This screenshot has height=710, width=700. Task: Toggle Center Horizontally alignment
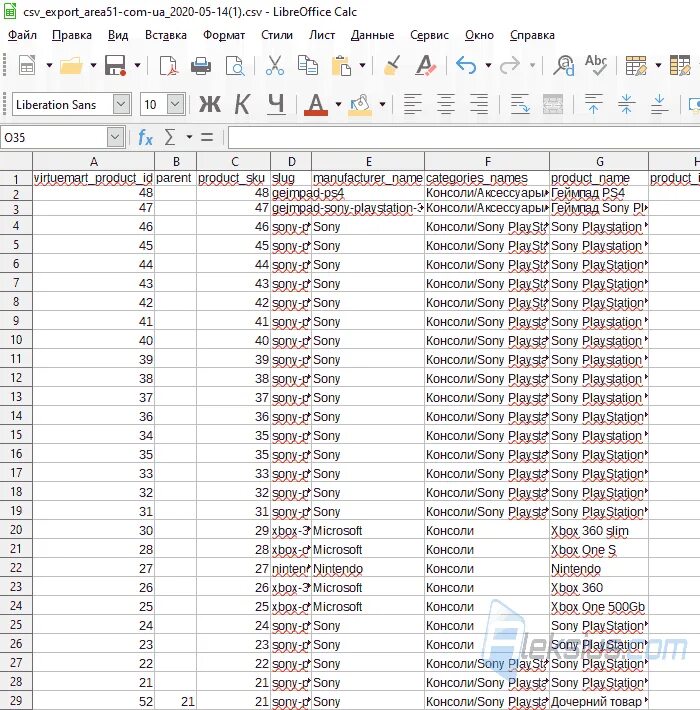[x=446, y=104]
